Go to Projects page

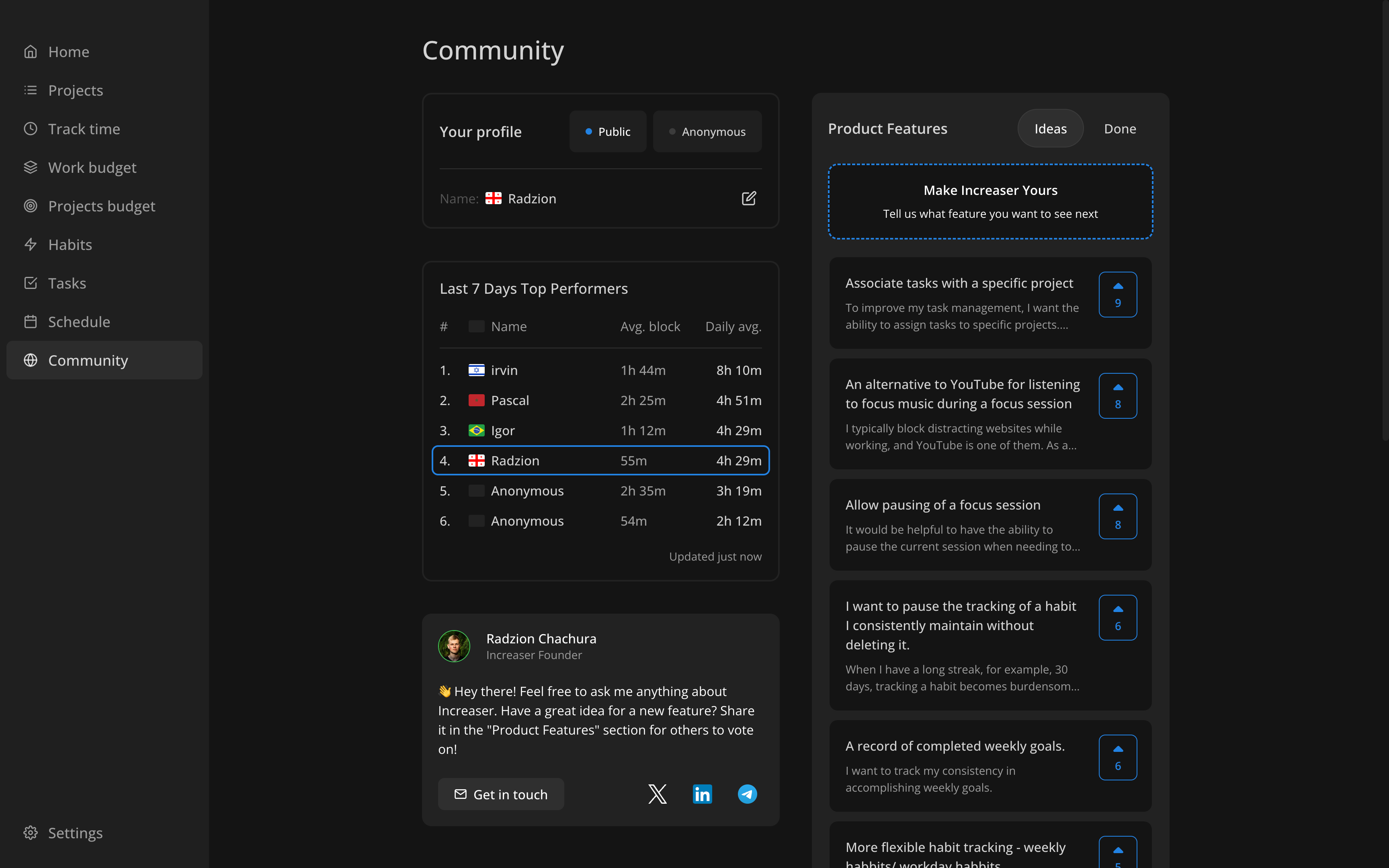104,90
